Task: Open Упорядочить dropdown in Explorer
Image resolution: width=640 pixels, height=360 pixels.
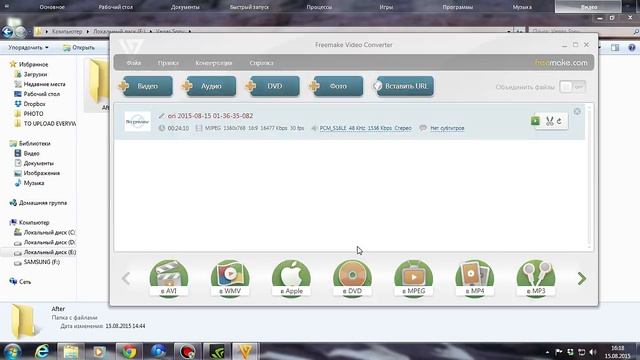Action: pyautogui.click(x=28, y=48)
